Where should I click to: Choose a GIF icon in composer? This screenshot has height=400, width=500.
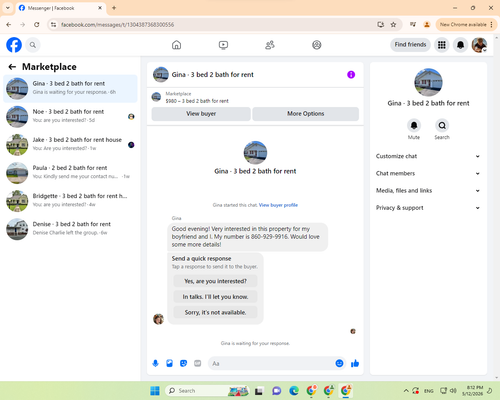pos(198,363)
